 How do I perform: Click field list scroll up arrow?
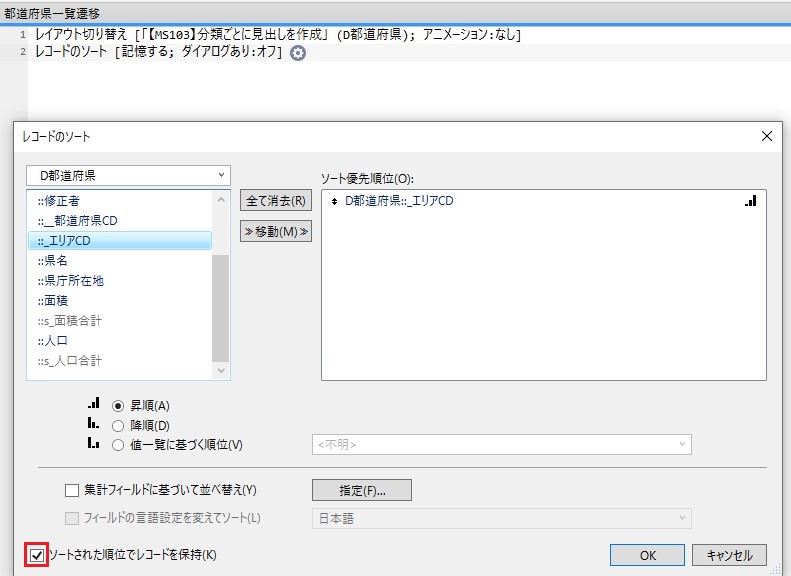[x=221, y=200]
